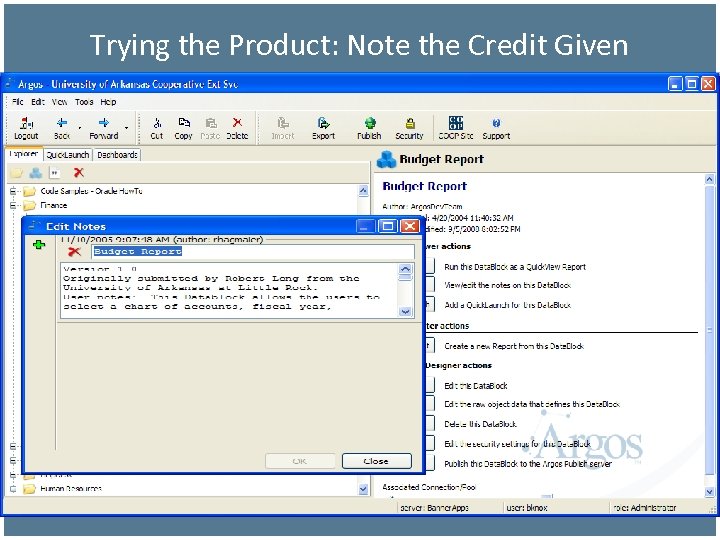The image size is (720, 540).
Task: Click the Publish globe icon
Action: point(370,123)
